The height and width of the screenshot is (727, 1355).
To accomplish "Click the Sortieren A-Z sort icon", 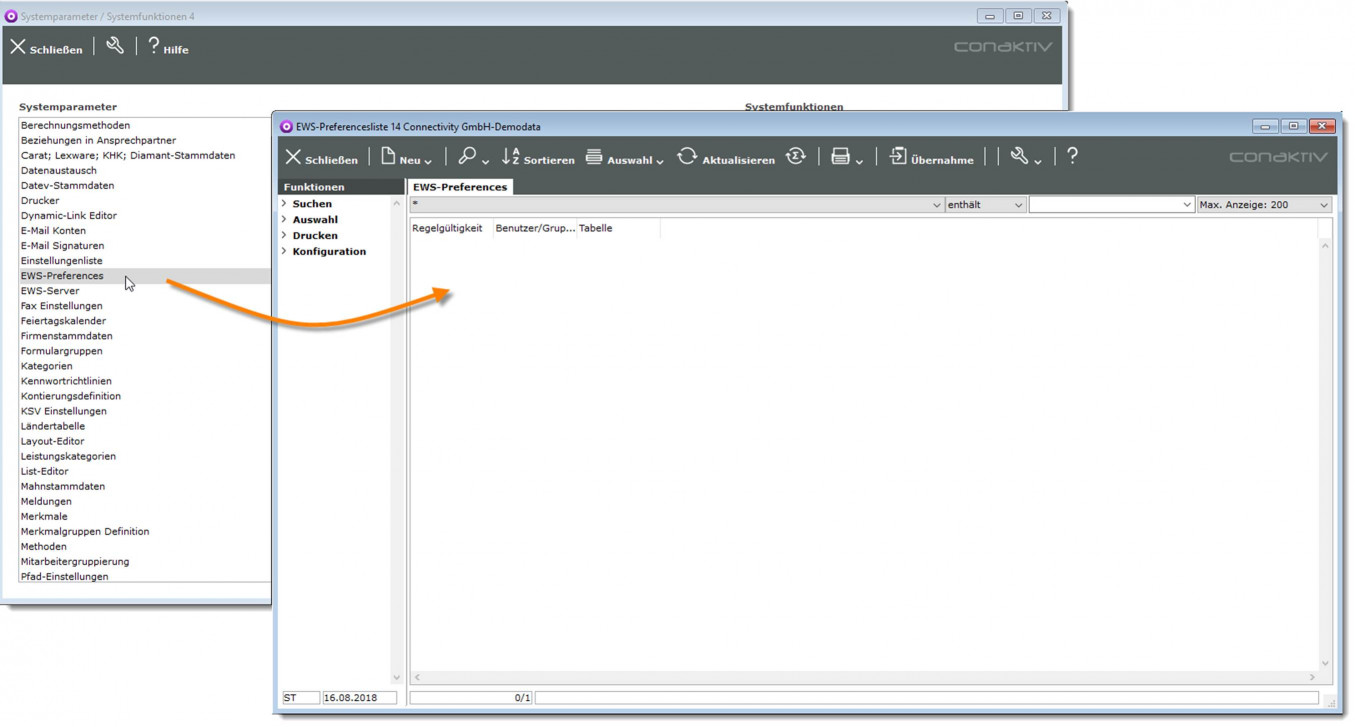I will [x=511, y=156].
